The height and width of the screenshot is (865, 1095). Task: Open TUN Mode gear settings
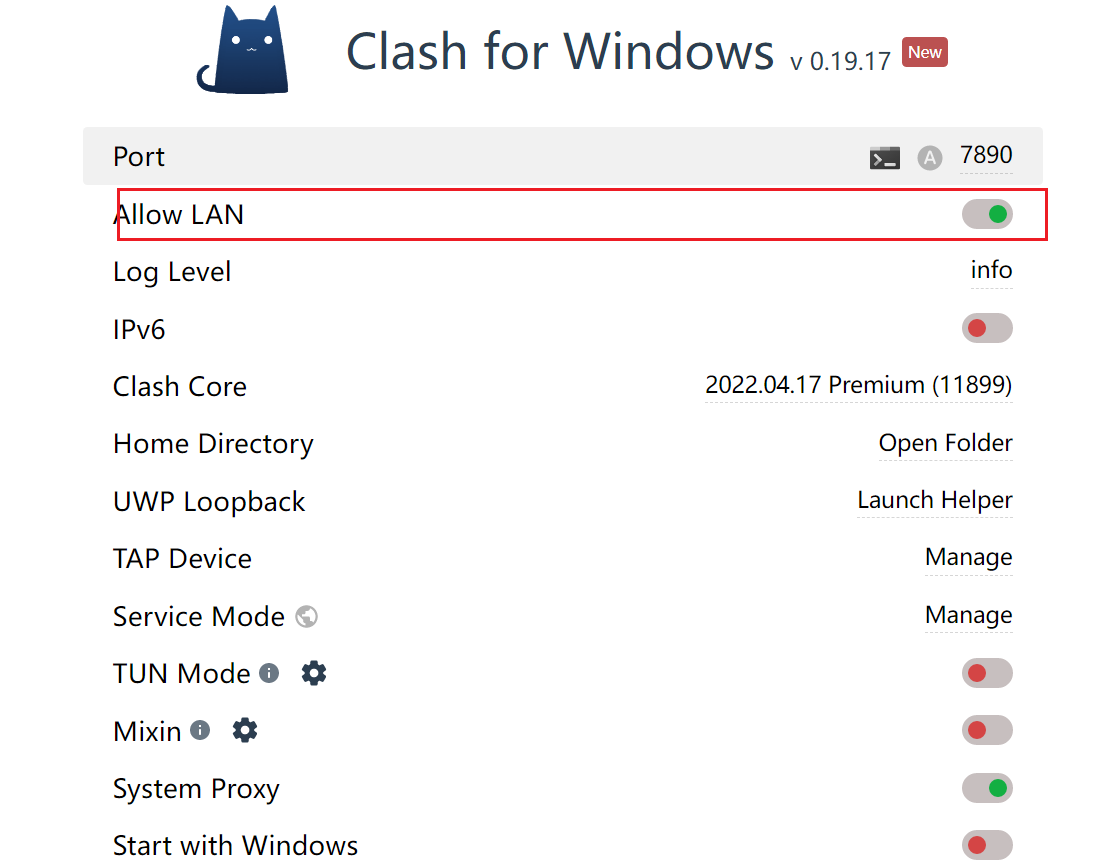point(314,674)
